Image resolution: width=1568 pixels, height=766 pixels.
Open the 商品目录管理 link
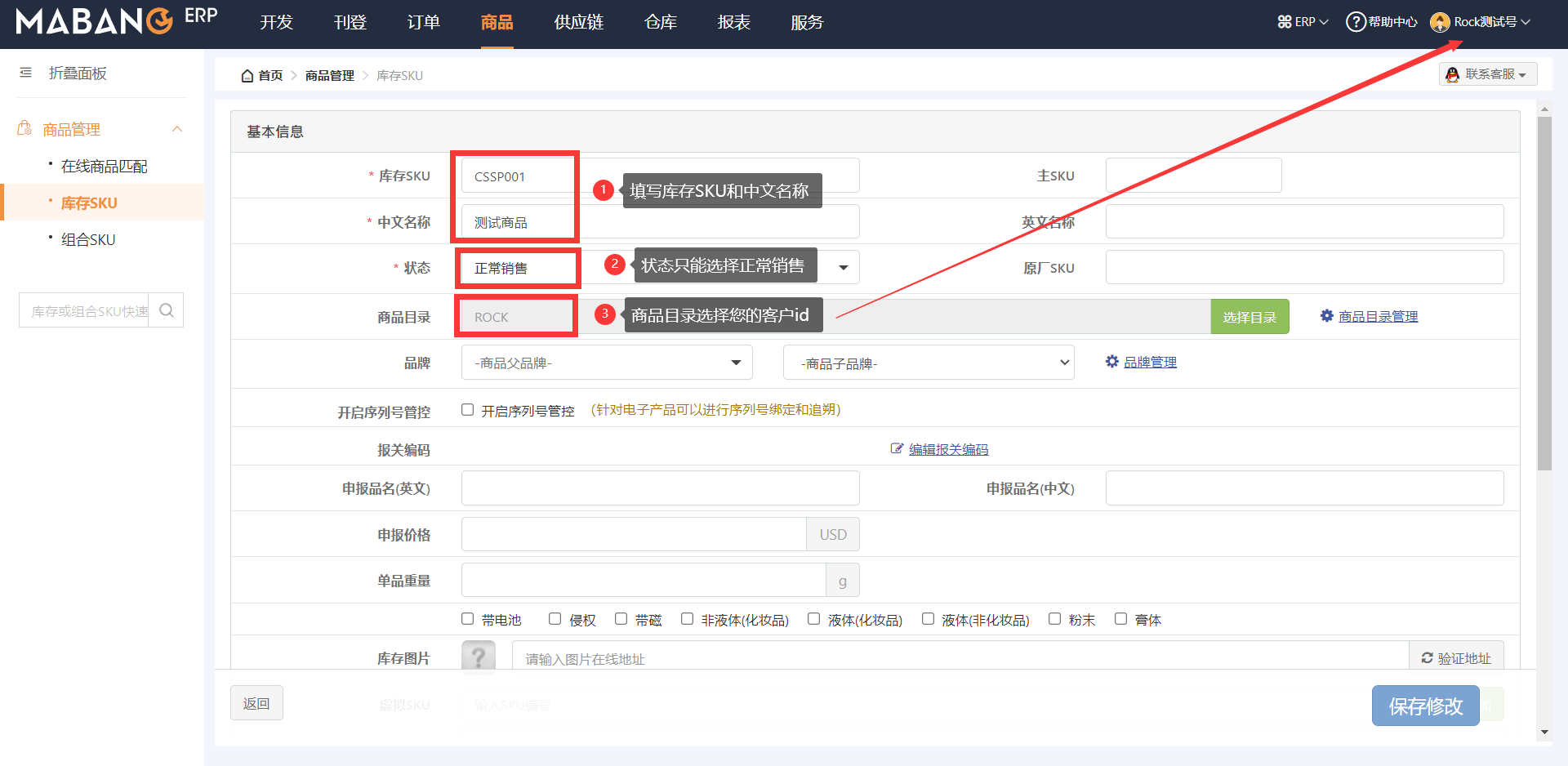click(x=1379, y=317)
